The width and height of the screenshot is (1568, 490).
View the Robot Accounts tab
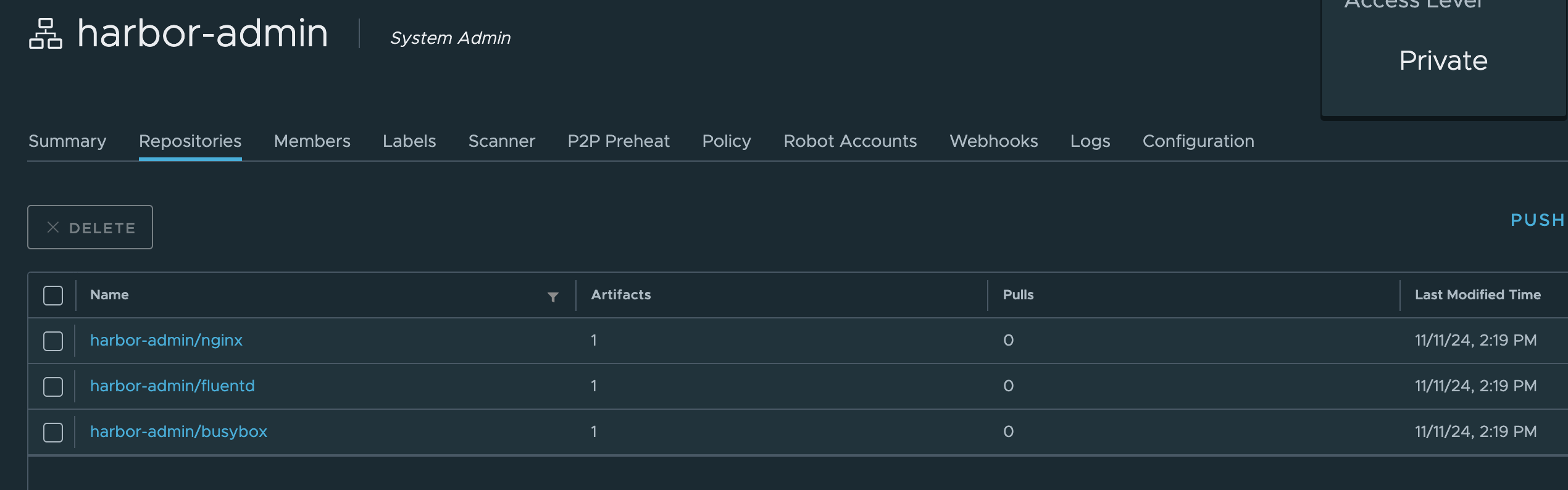point(850,141)
